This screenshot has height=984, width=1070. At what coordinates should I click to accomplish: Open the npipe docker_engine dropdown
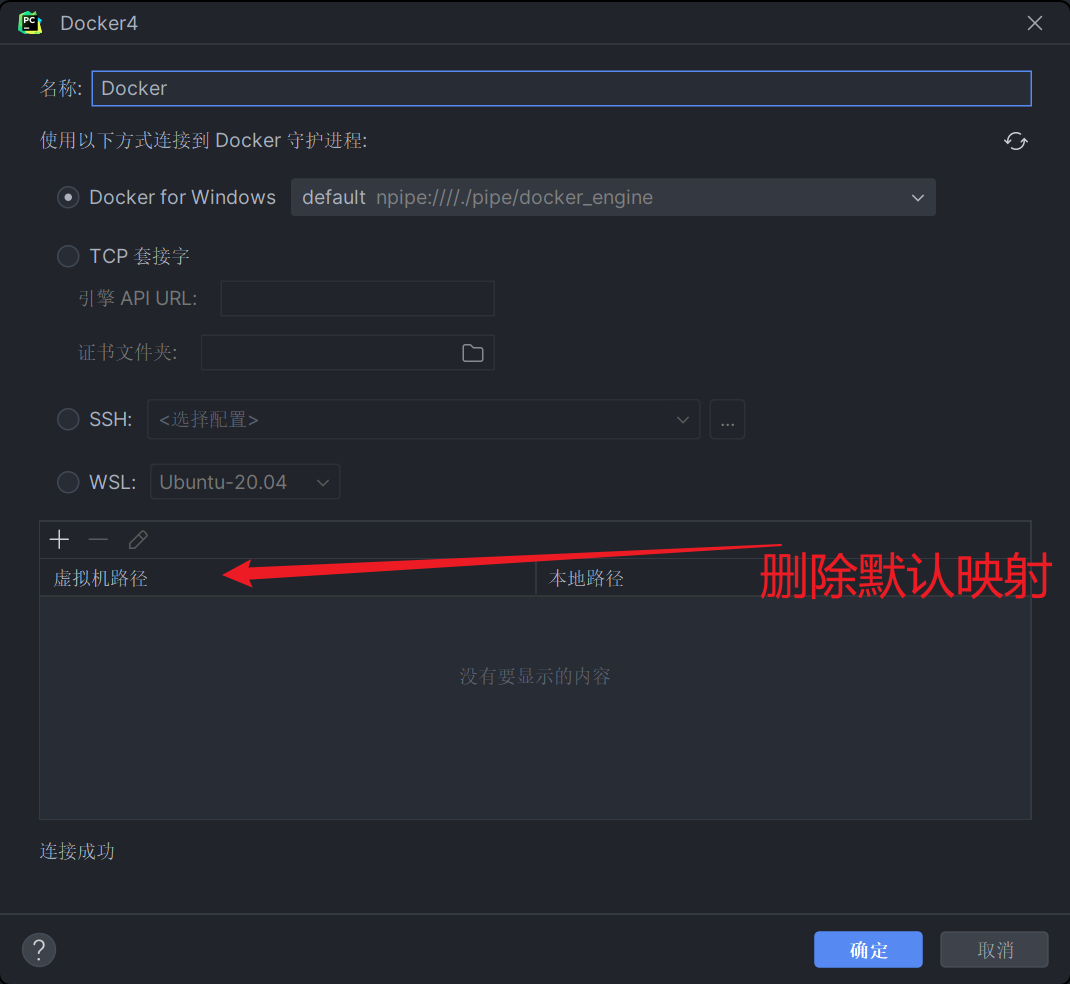click(613, 197)
